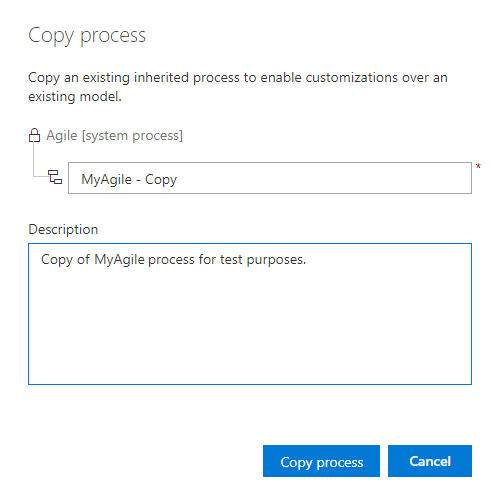The width and height of the screenshot is (498, 497).
Task: Confirm with the Copy process button
Action: point(321,461)
